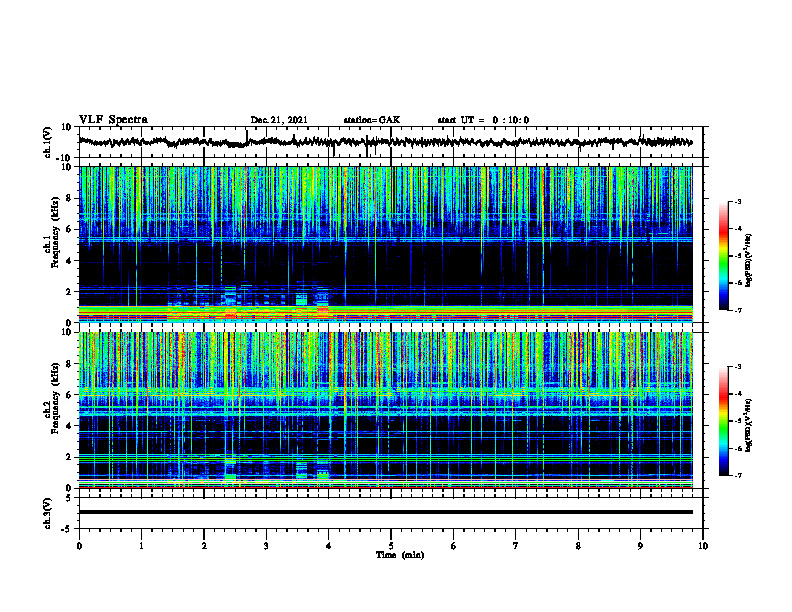The height and width of the screenshot is (612, 792).
Task: Click the "station=GAK" label
Action: [x=372, y=120]
